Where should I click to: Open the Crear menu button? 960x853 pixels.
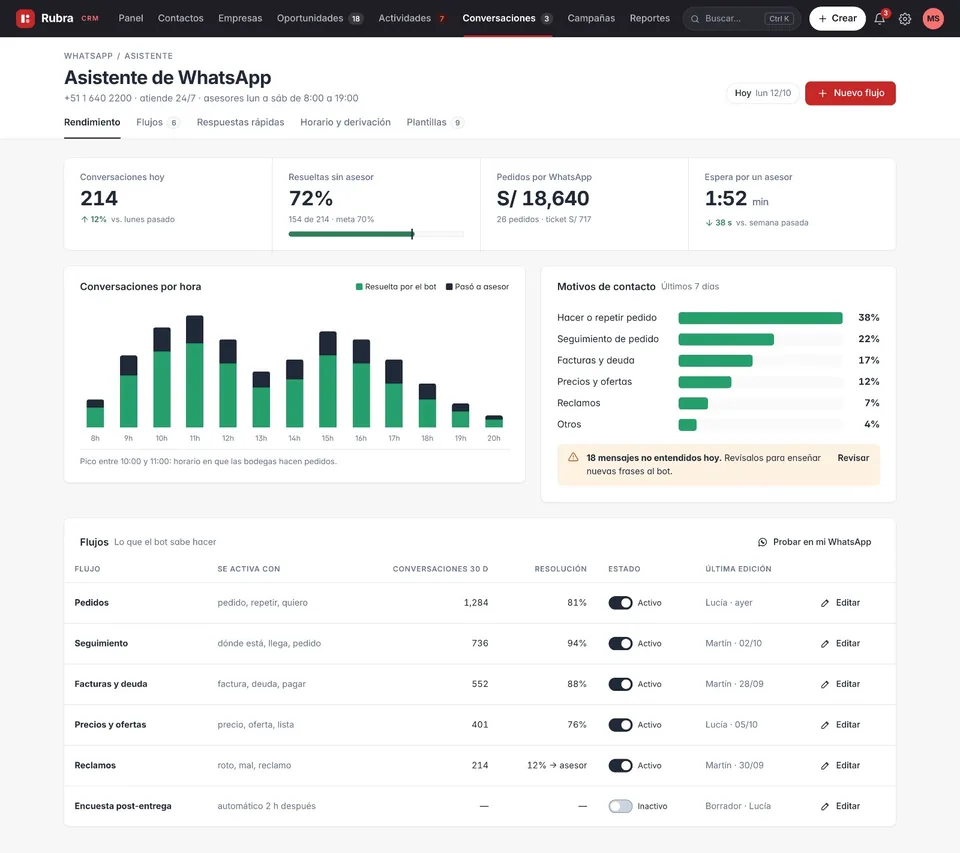pyautogui.click(x=837, y=18)
